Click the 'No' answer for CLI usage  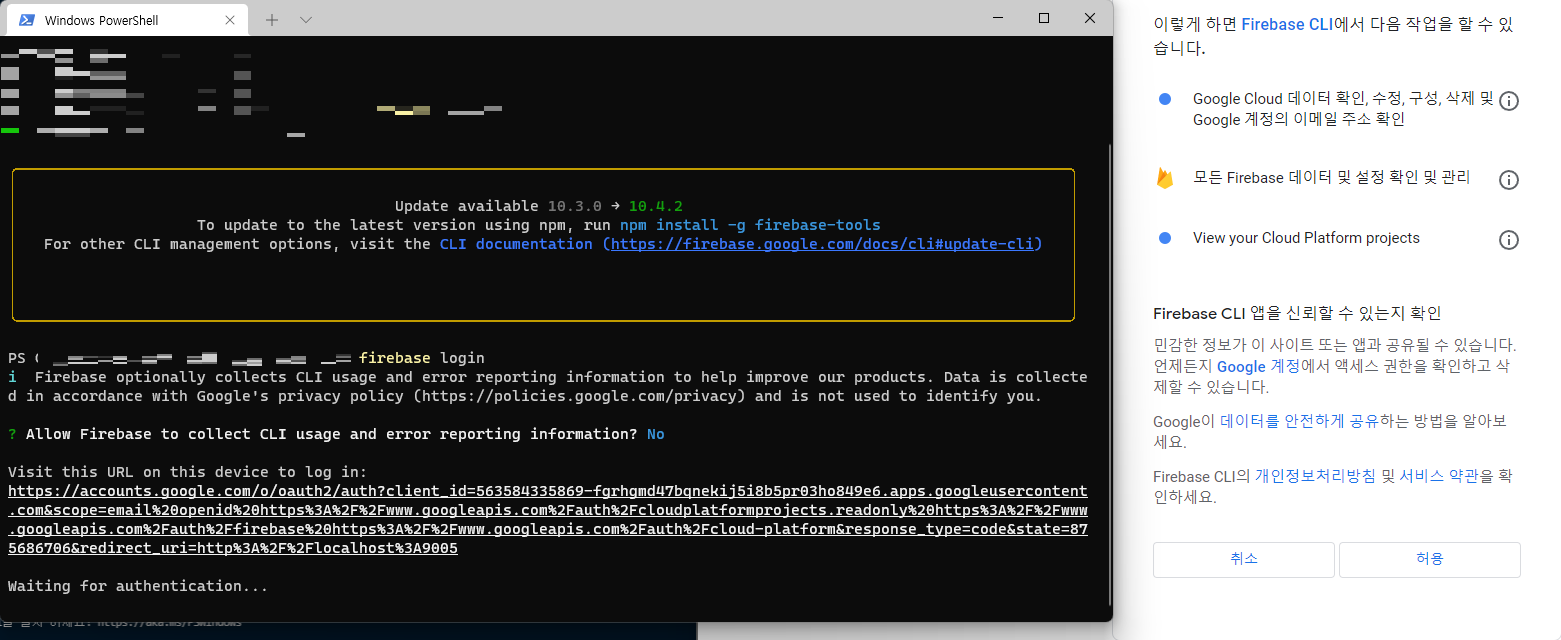click(656, 434)
